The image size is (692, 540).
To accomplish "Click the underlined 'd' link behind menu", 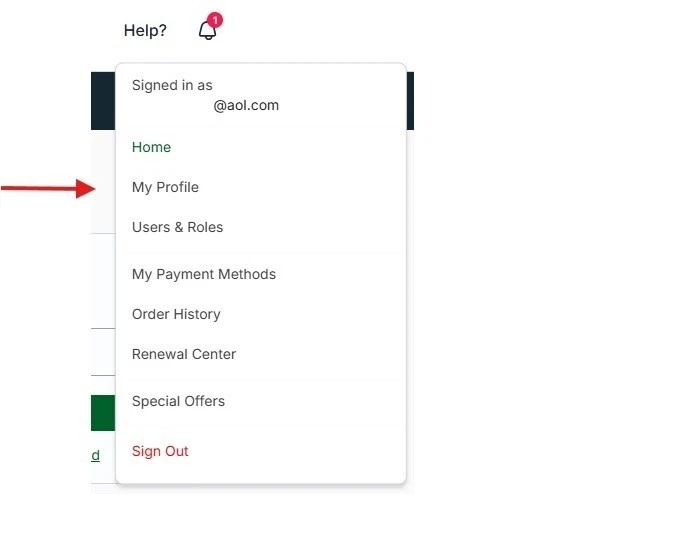I will (x=95, y=455).
